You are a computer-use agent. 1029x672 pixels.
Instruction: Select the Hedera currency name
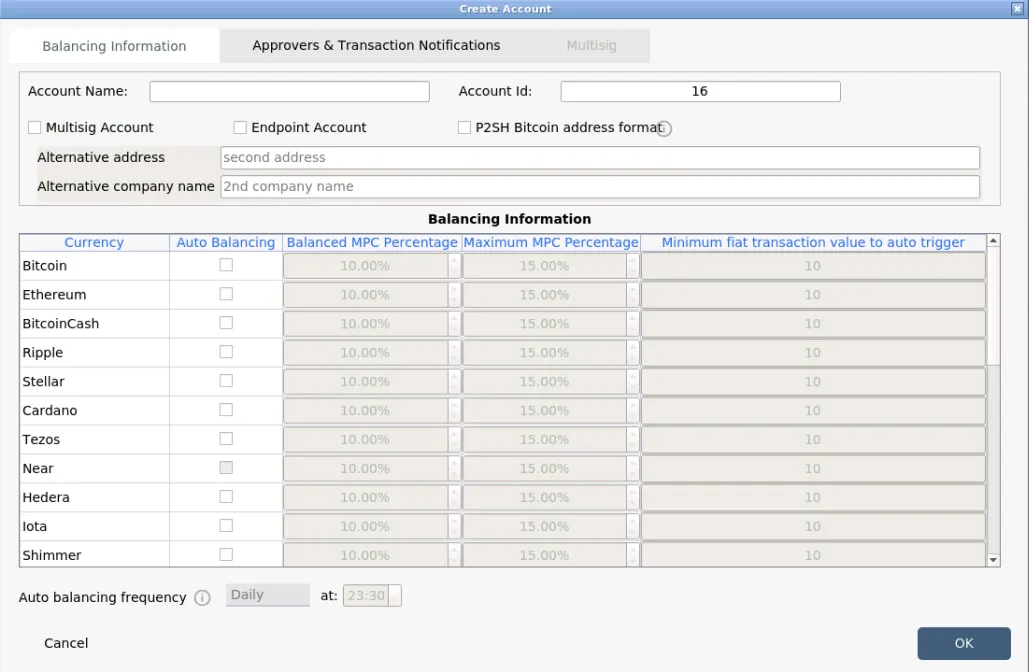(x=46, y=497)
